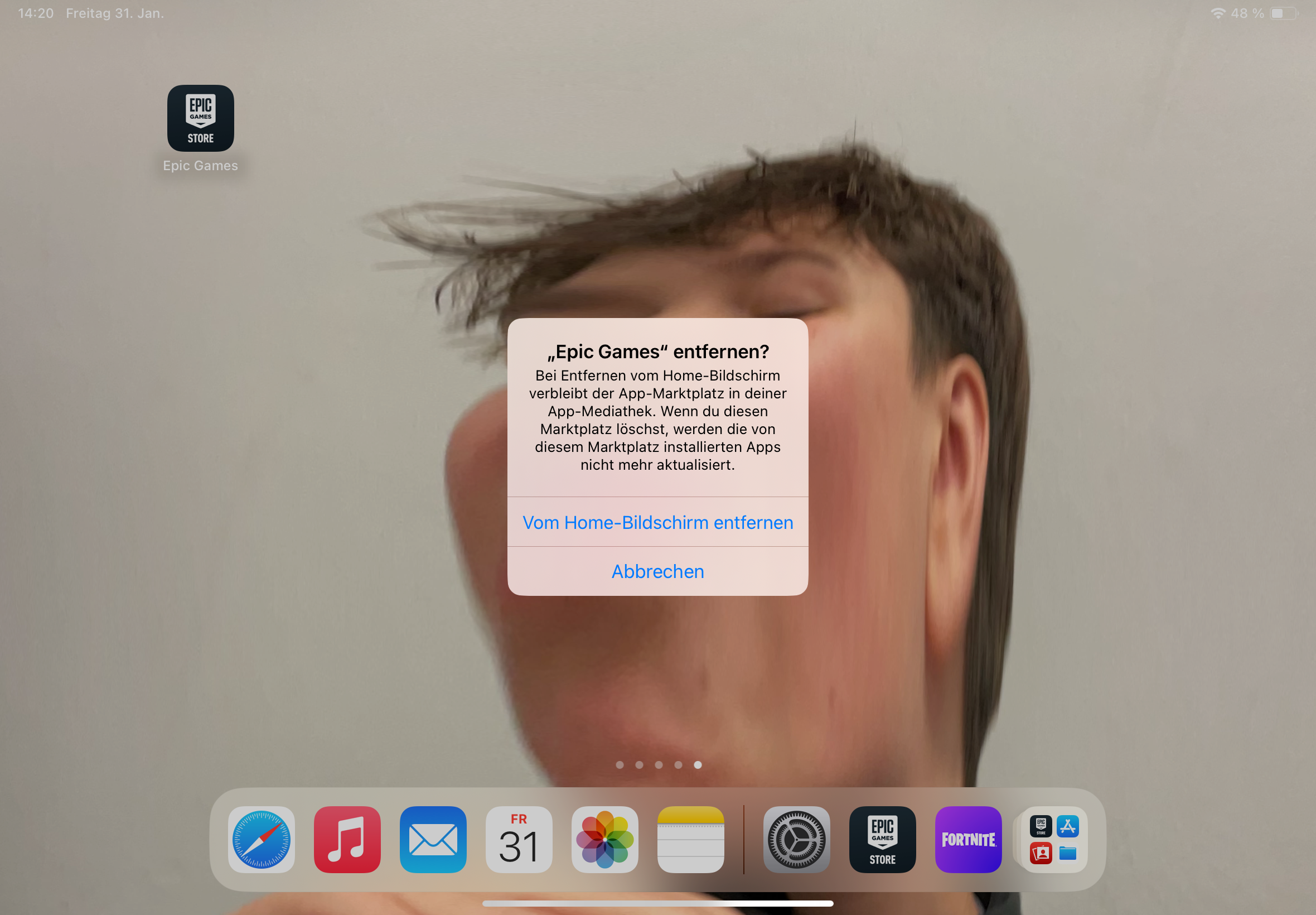The height and width of the screenshot is (915, 1316).
Task: Launch Epic Games Store from dock
Action: pos(882,839)
